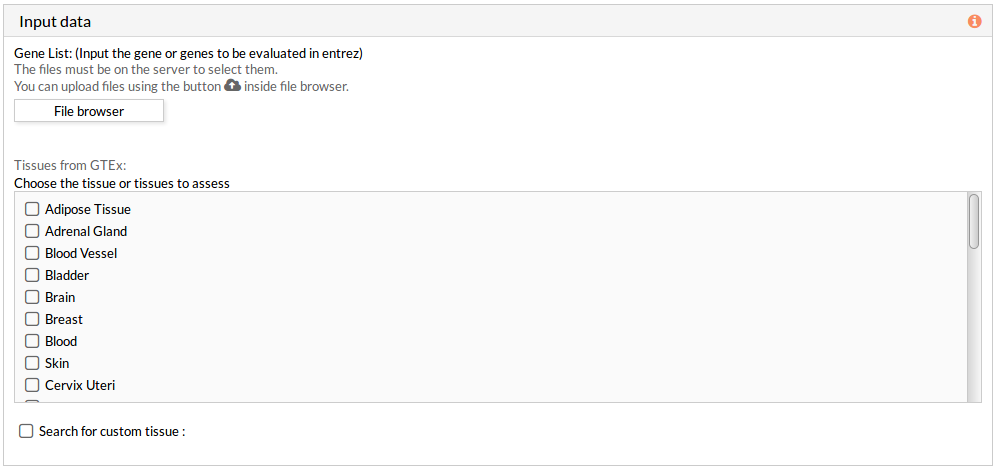Viewport: 996px width, 469px height.
Task: Click the Input data panel header
Action: (497, 22)
